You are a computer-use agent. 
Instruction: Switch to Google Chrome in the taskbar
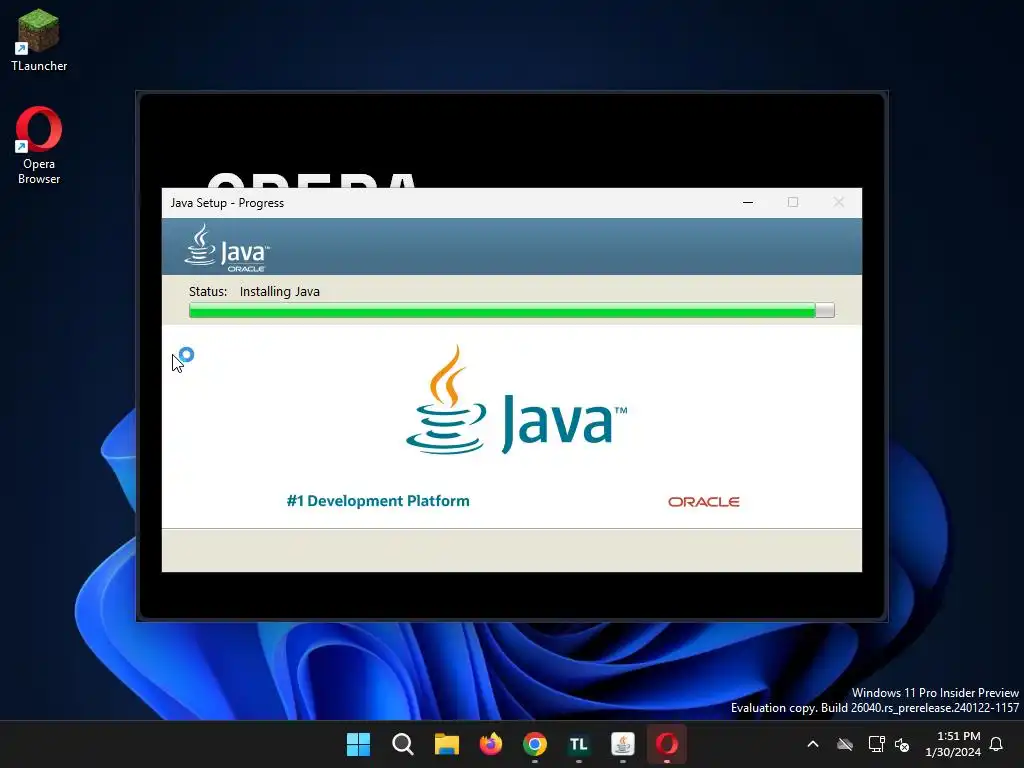click(535, 744)
